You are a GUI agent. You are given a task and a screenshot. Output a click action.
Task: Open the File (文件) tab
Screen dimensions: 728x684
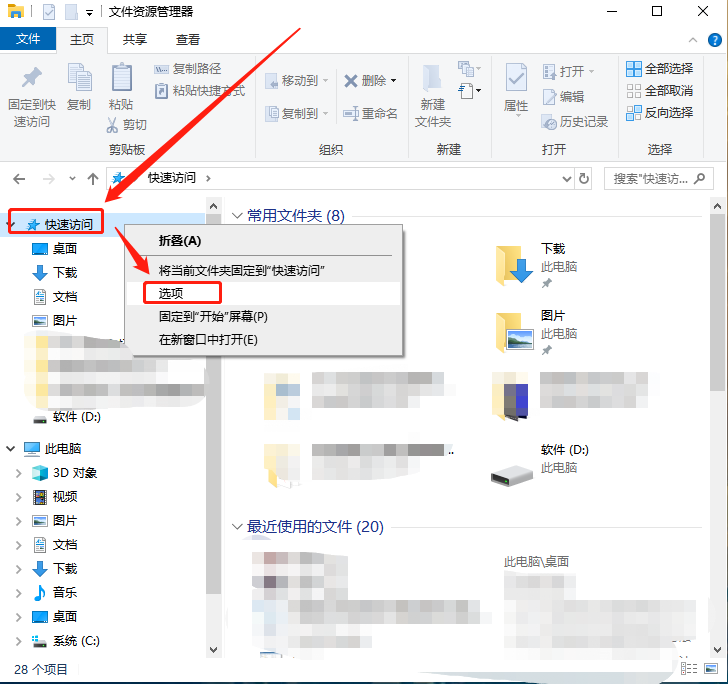[x=28, y=39]
